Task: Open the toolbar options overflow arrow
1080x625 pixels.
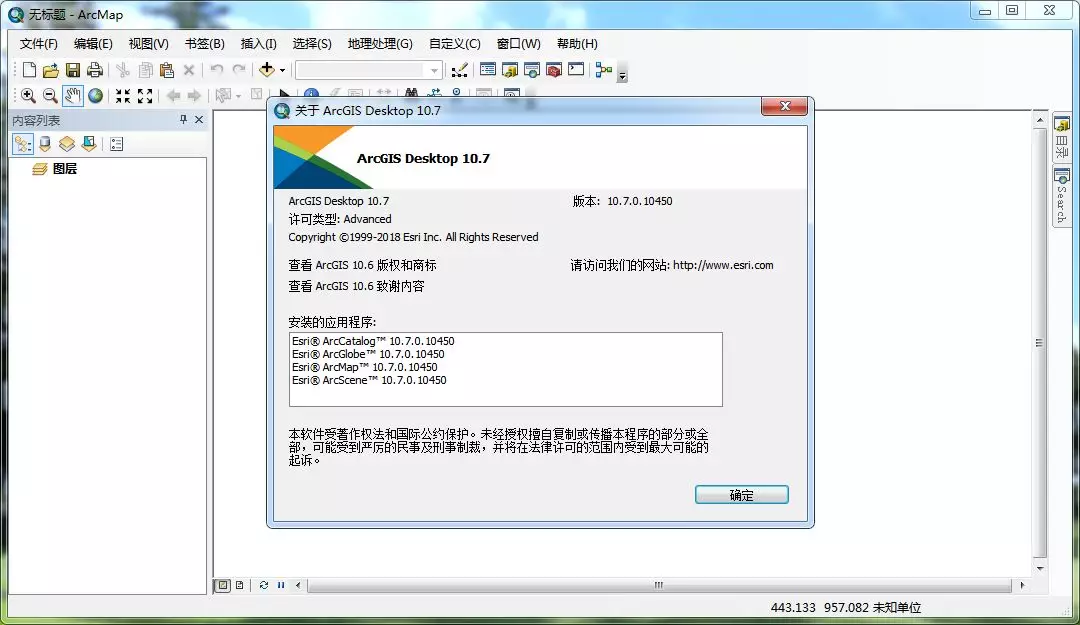Action: (x=622, y=76)
